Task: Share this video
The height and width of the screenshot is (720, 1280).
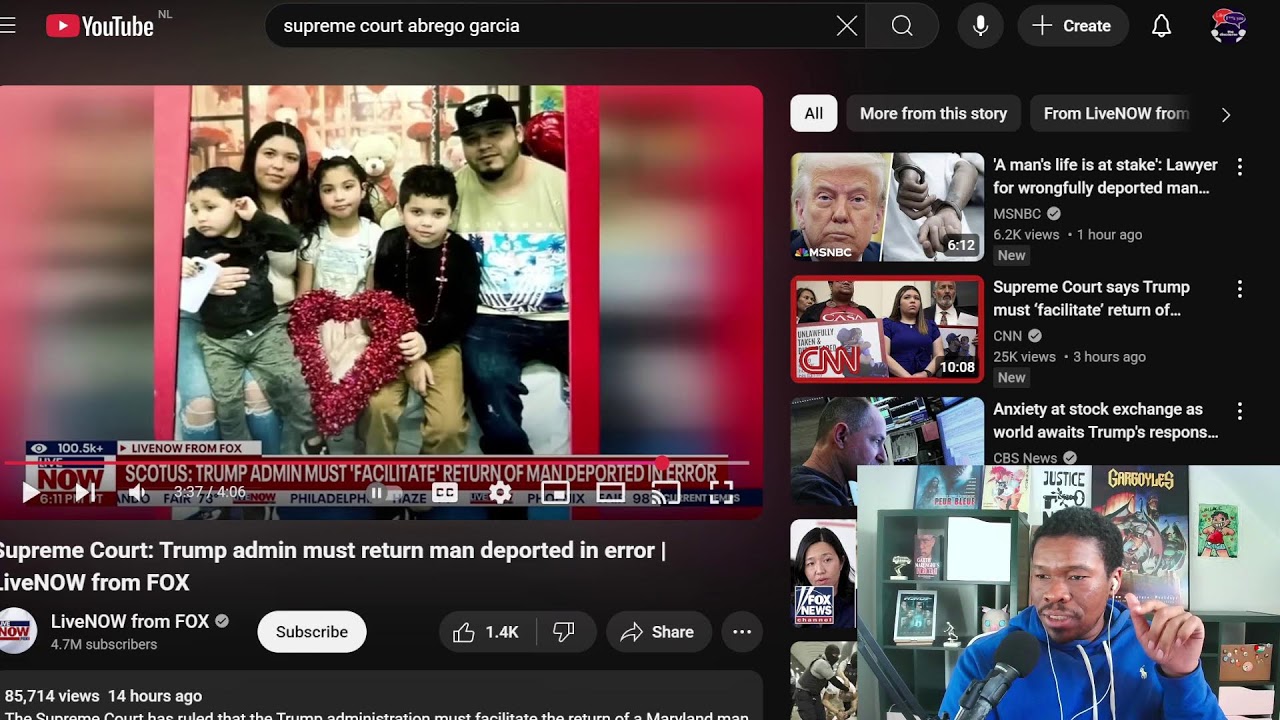Action: [x=658, y=632]
